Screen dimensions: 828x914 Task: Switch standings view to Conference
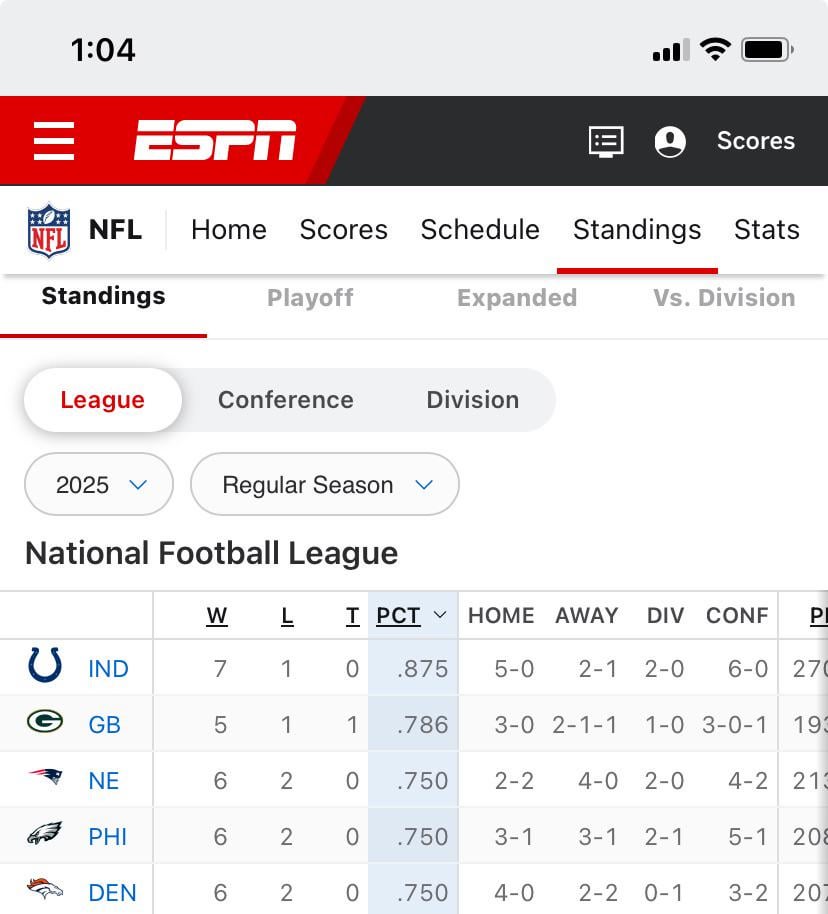tap(286, 400)
